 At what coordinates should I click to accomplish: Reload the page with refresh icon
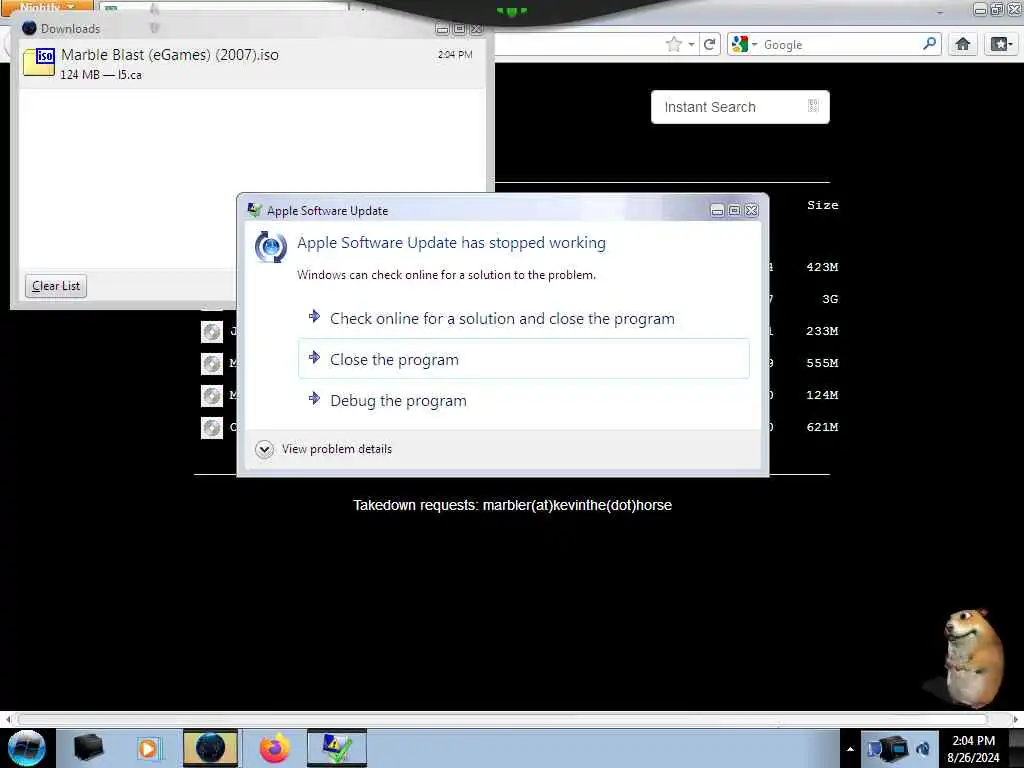pos(709,44)
